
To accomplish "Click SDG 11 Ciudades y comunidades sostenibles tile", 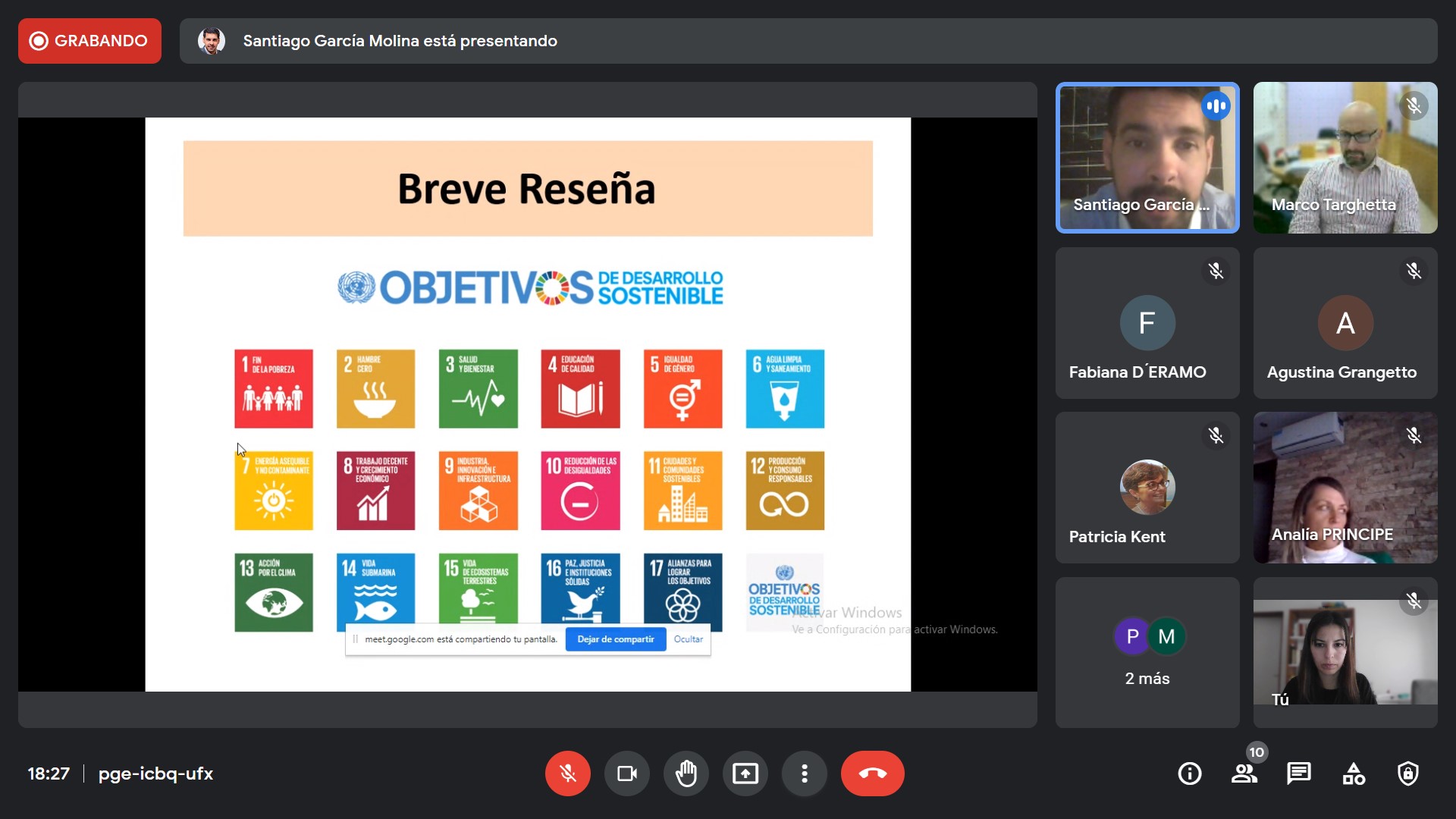I will click(683, 491).
